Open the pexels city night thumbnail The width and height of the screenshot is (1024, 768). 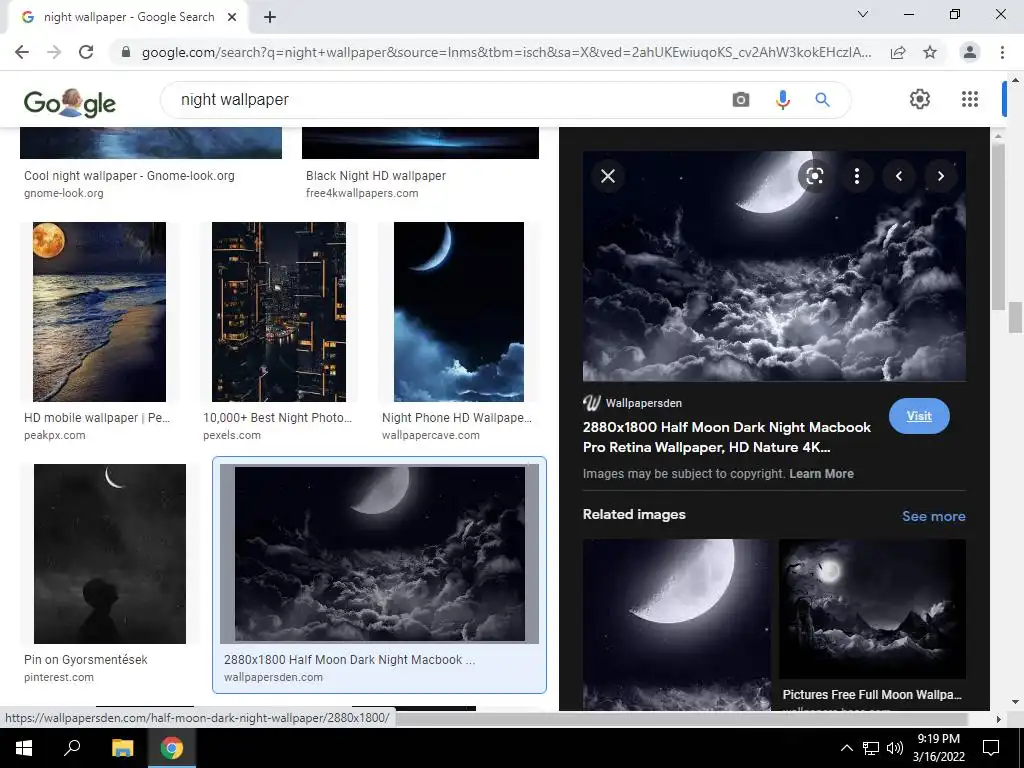coord(279,312)
